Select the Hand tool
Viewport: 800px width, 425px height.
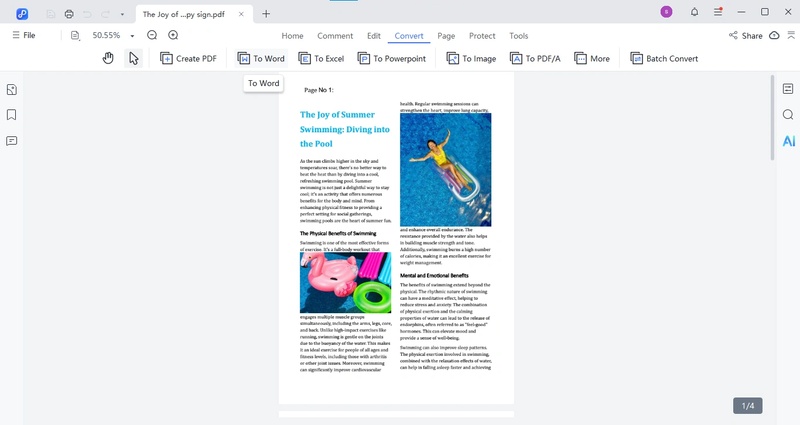(108, 58)
